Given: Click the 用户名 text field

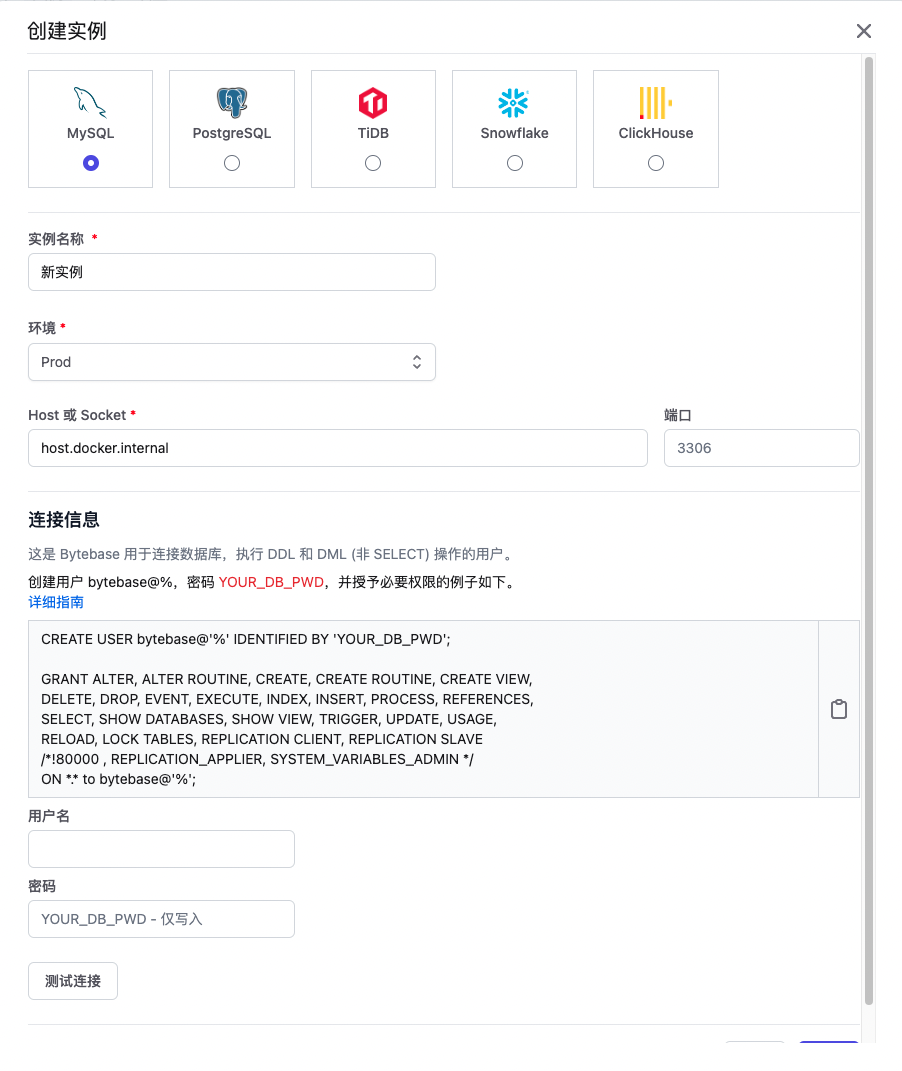Looking at the screenshot, I should tap(161, 849).
